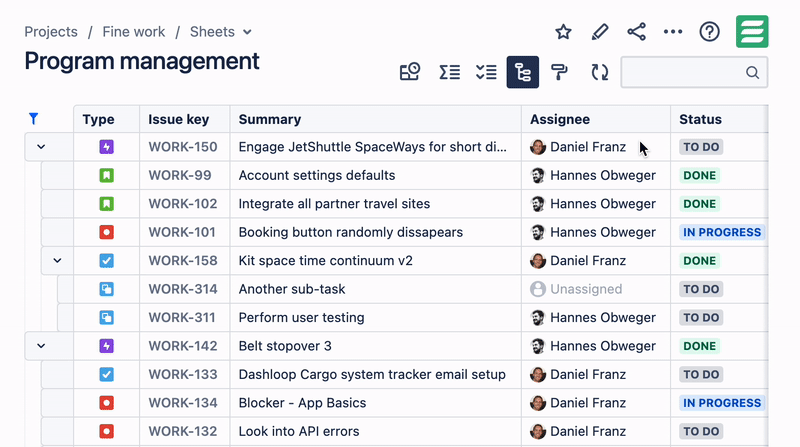Viewport: 800px width, 447px height.
Task: Click the sub-task icon for WORK-311
Action: pyautogui.click(x=106, y=317)
